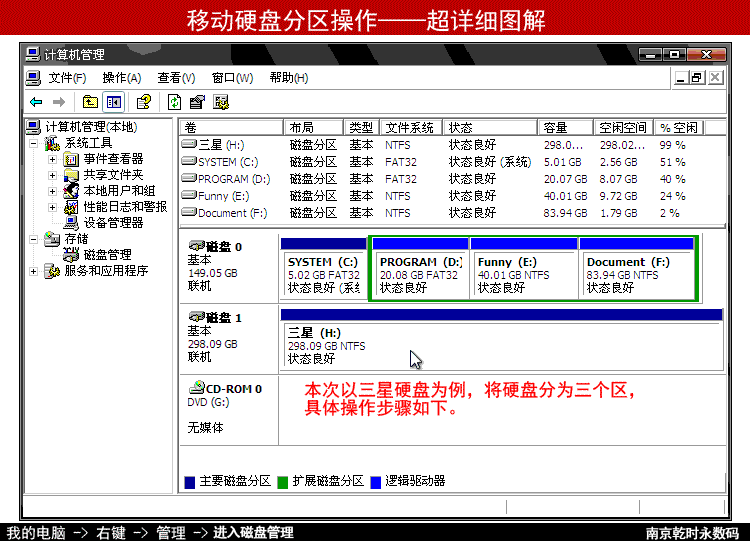This screenshot has height=541, width=750.
Task: Expand the 事件查看器 tree node
Action: point(52,159)
